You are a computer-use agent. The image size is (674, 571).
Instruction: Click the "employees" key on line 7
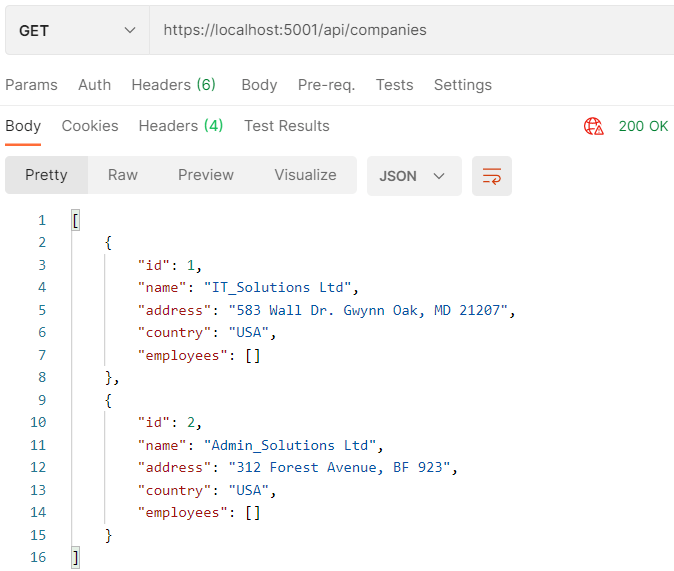182,356
